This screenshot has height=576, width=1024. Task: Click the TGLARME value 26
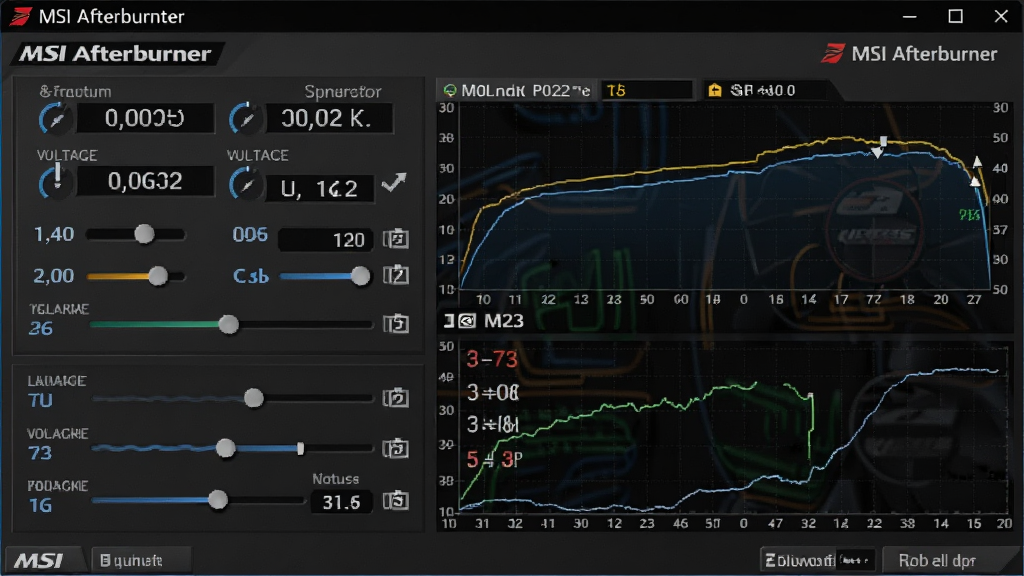40,328
